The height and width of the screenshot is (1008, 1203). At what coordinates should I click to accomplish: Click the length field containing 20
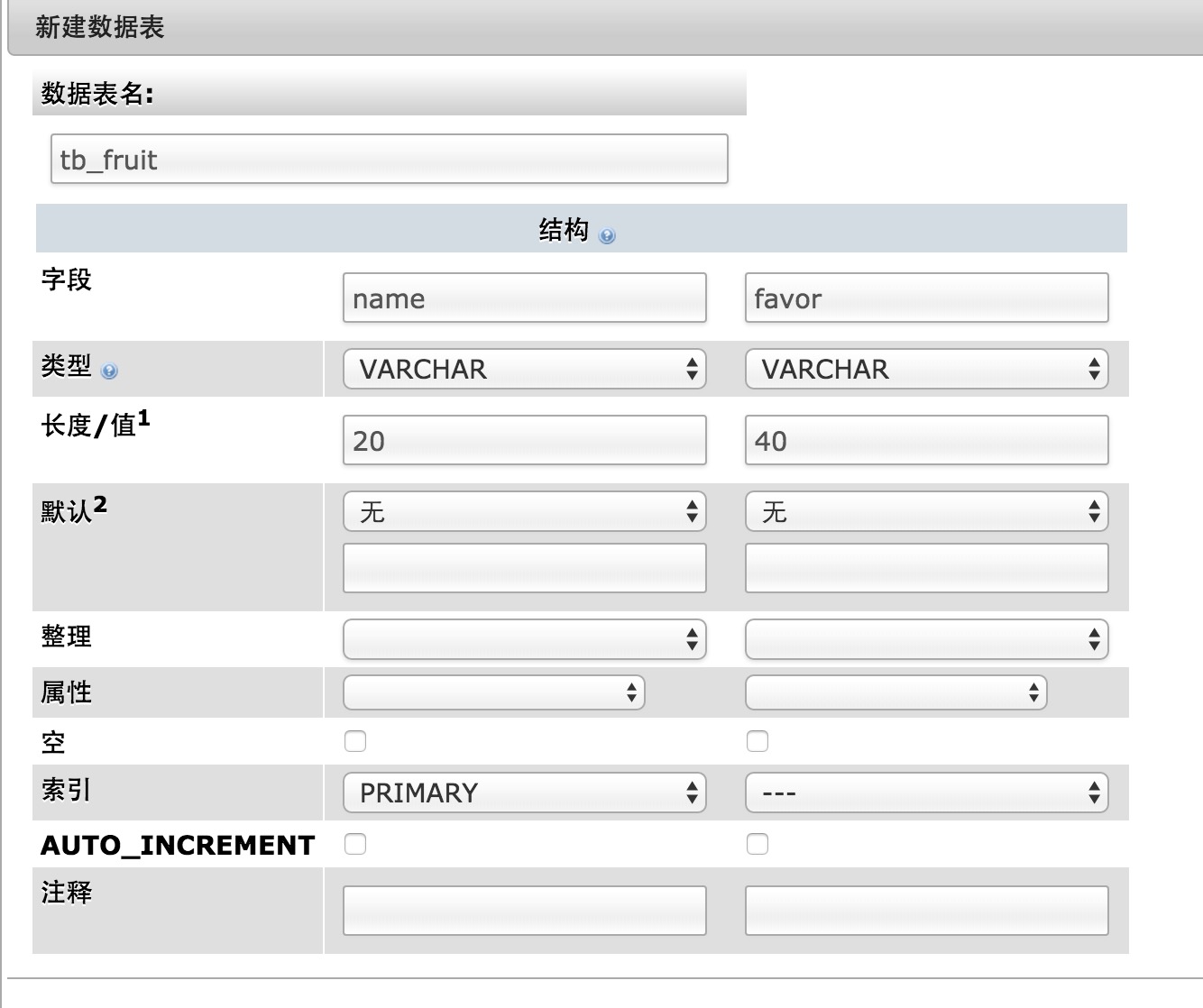[524, 441]
